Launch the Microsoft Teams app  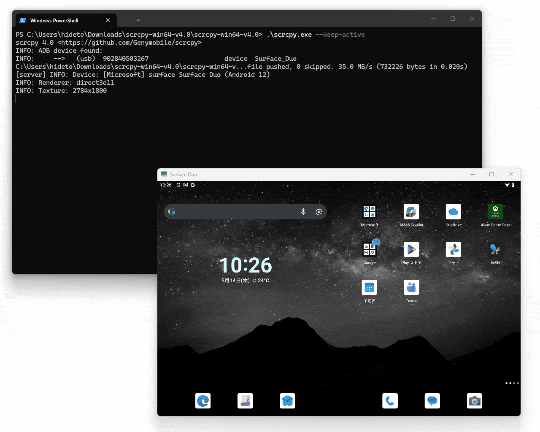pos(411,287)
